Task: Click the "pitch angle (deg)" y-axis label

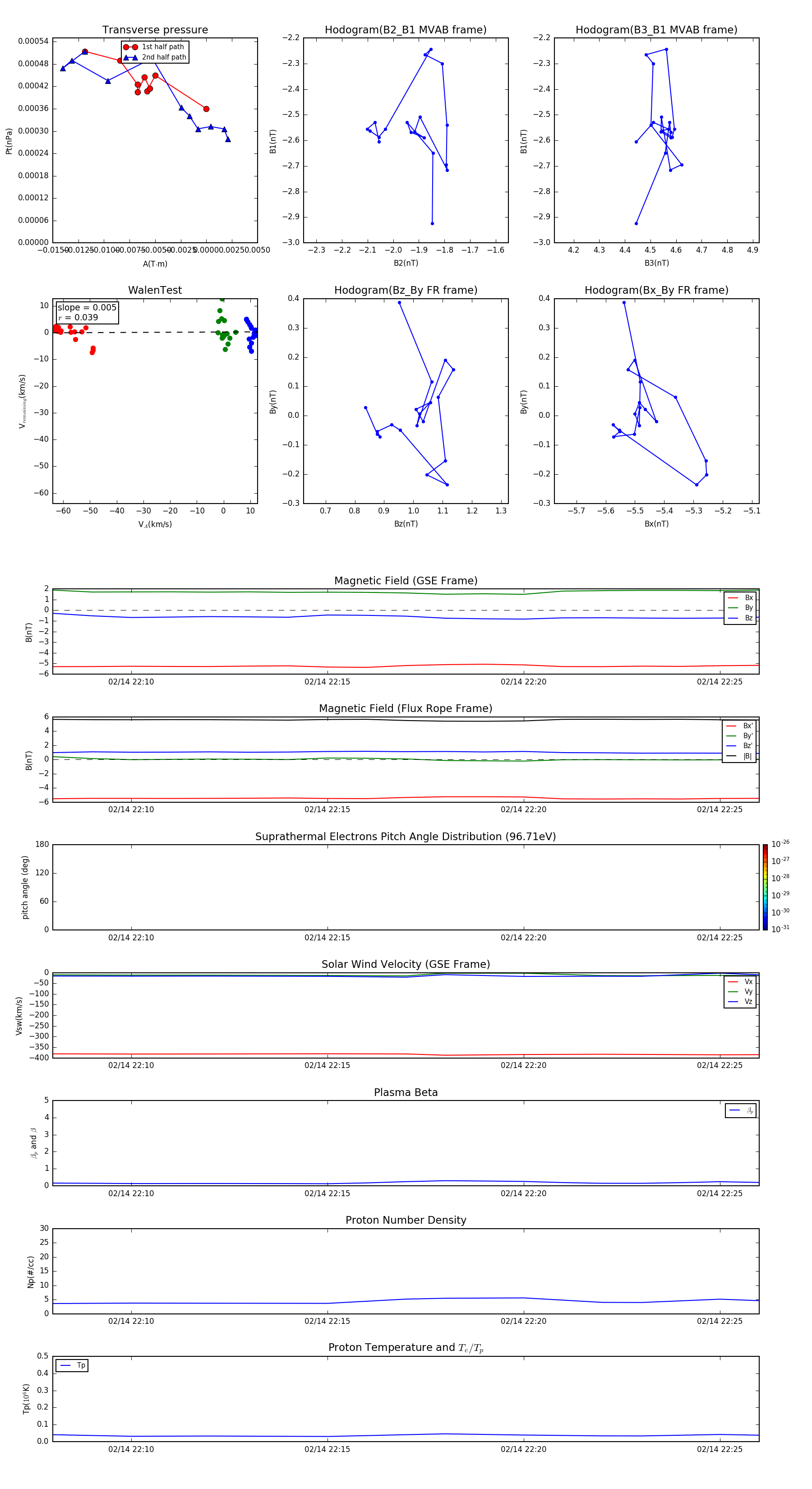Action: (x=25, y=887)
